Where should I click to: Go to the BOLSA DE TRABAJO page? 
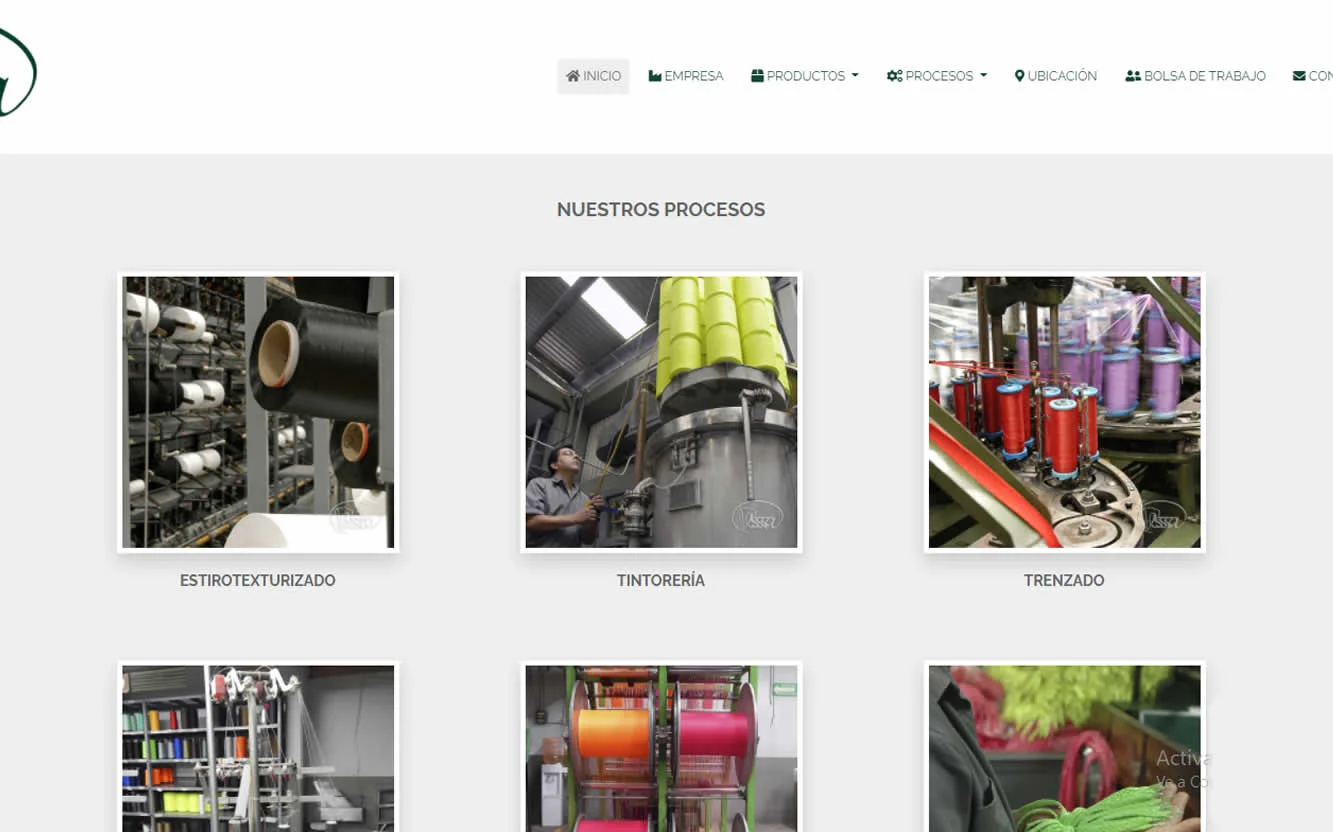pos(1204,76)
